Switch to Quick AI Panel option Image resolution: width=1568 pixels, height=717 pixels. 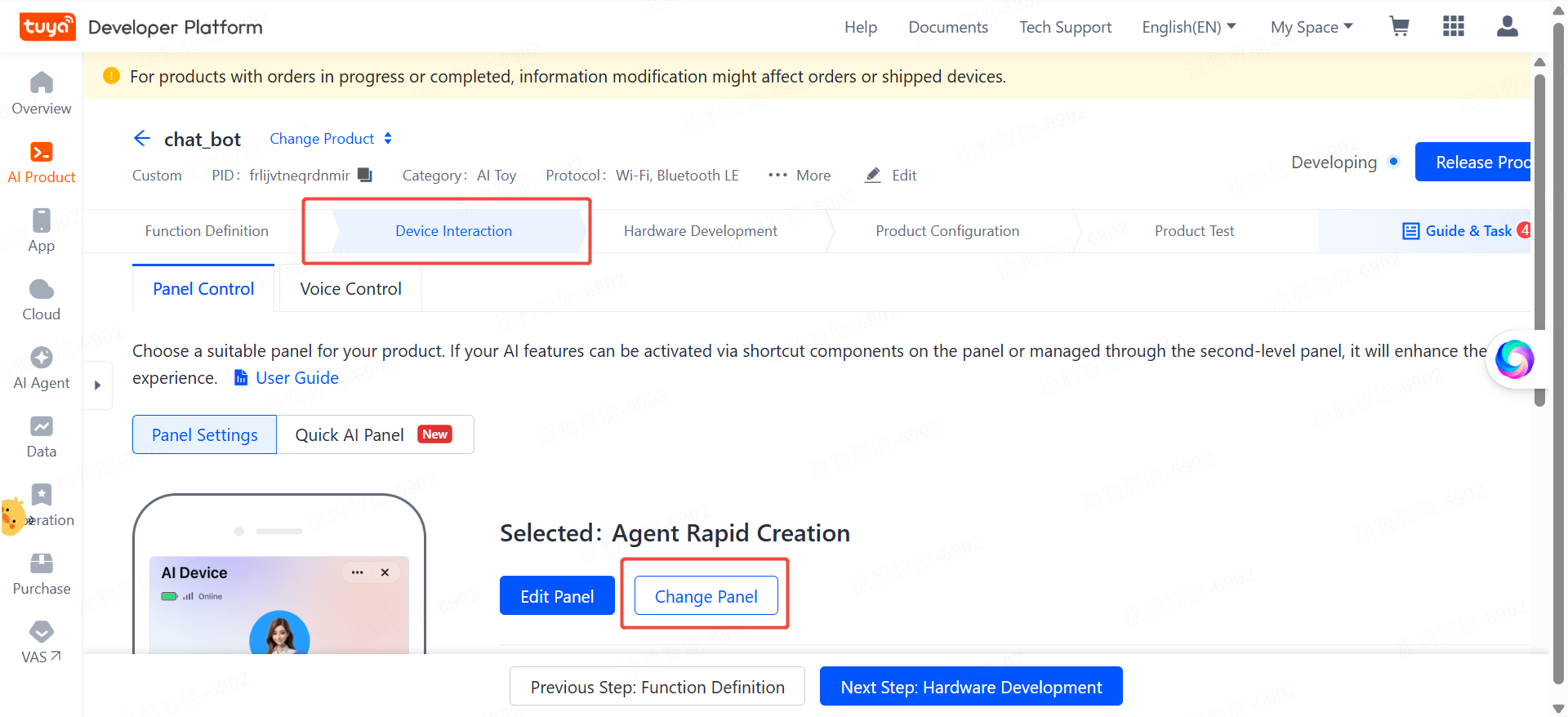(375, 434)
